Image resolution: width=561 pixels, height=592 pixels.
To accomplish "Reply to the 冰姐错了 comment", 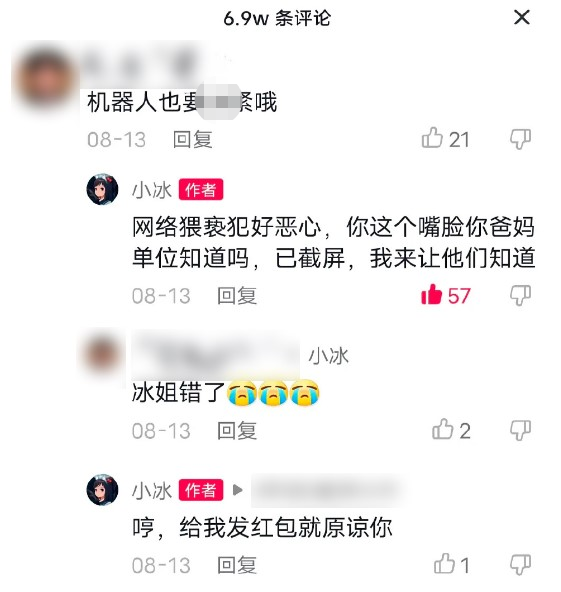I will pos(237,430).
